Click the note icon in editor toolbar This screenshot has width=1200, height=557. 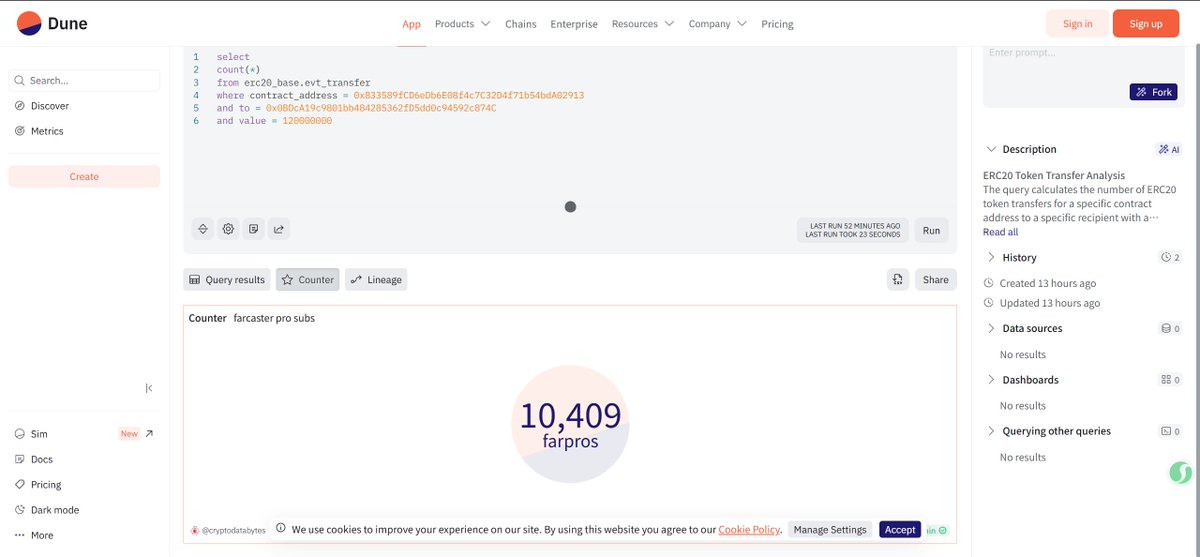pos(254,229)
